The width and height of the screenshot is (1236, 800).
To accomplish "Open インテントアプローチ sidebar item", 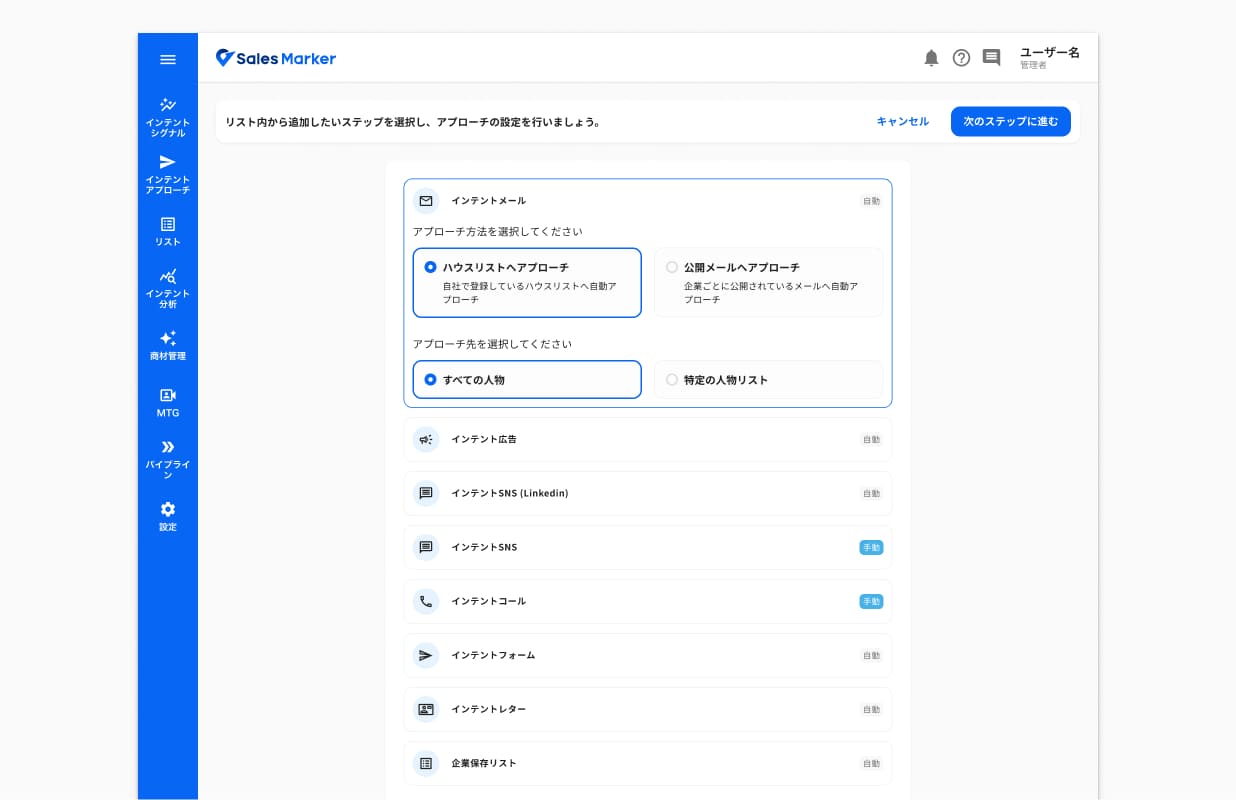I will 168,174.
